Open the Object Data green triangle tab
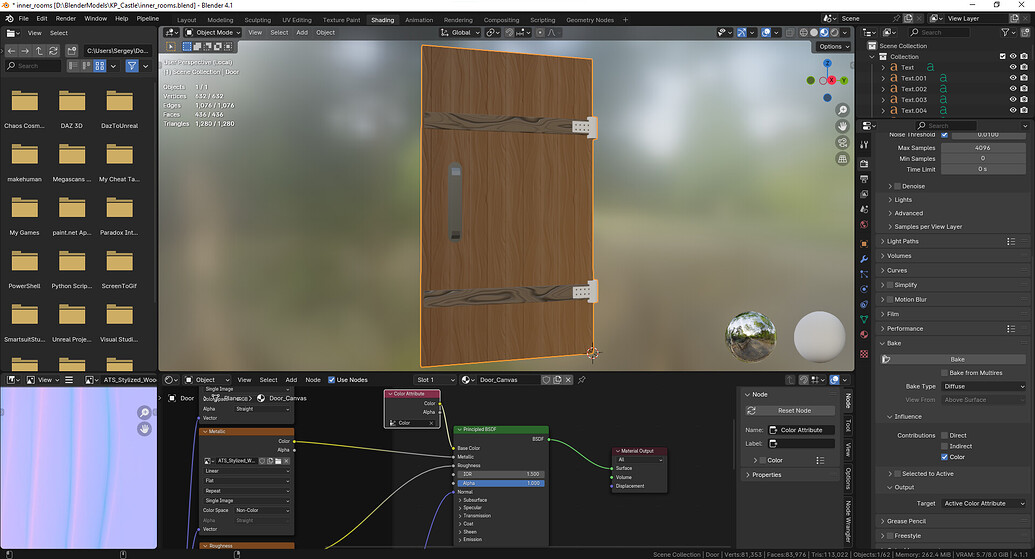 [x=864, y=319]
